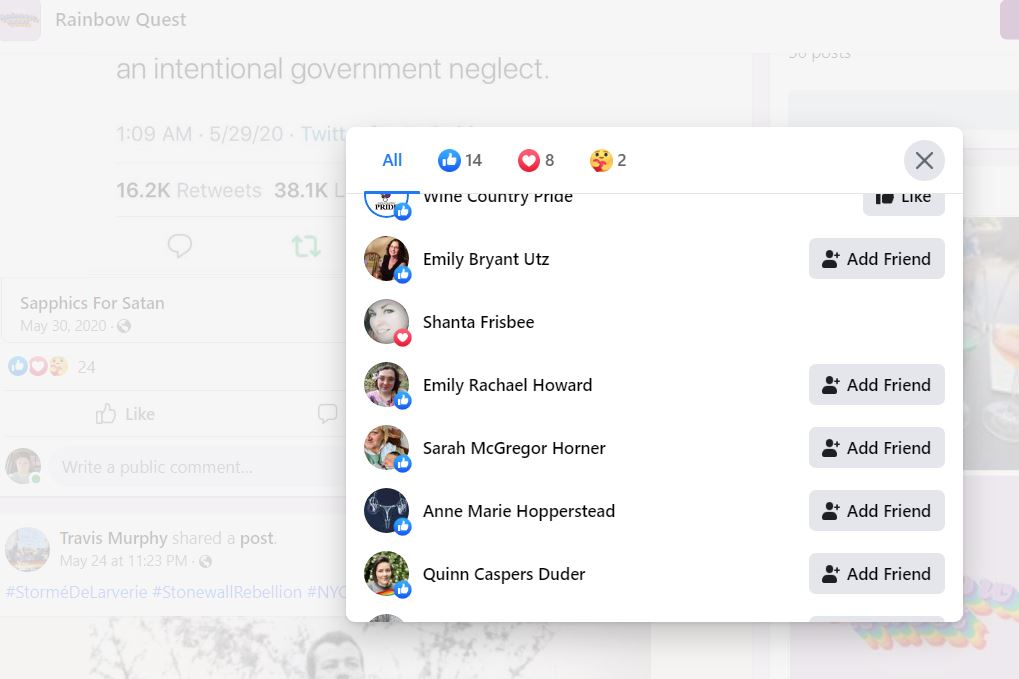Add Anne Marie Hopperstead as friend
Screen dimensions: 1019x679
click(x=876, y=511)
